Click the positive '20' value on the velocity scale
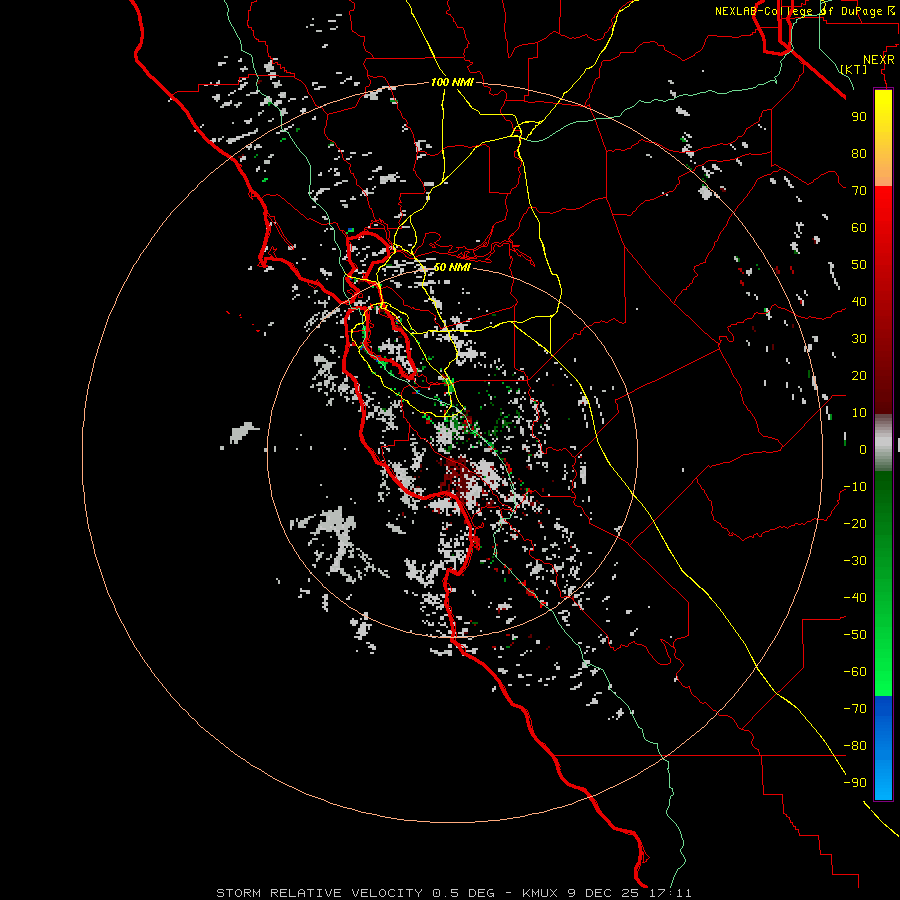This screenshot has height=900, width=900. point(859,375)
